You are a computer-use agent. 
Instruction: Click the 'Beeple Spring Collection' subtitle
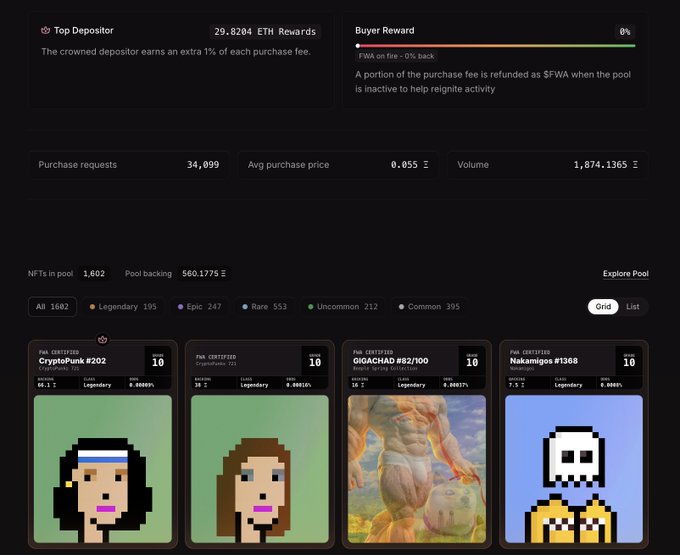(x=385, y=369)
